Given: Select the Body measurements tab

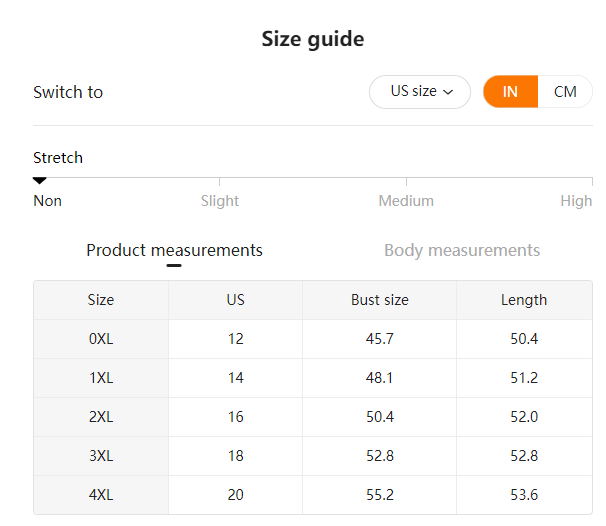Looking at the screenshot, I should (462, 250).
